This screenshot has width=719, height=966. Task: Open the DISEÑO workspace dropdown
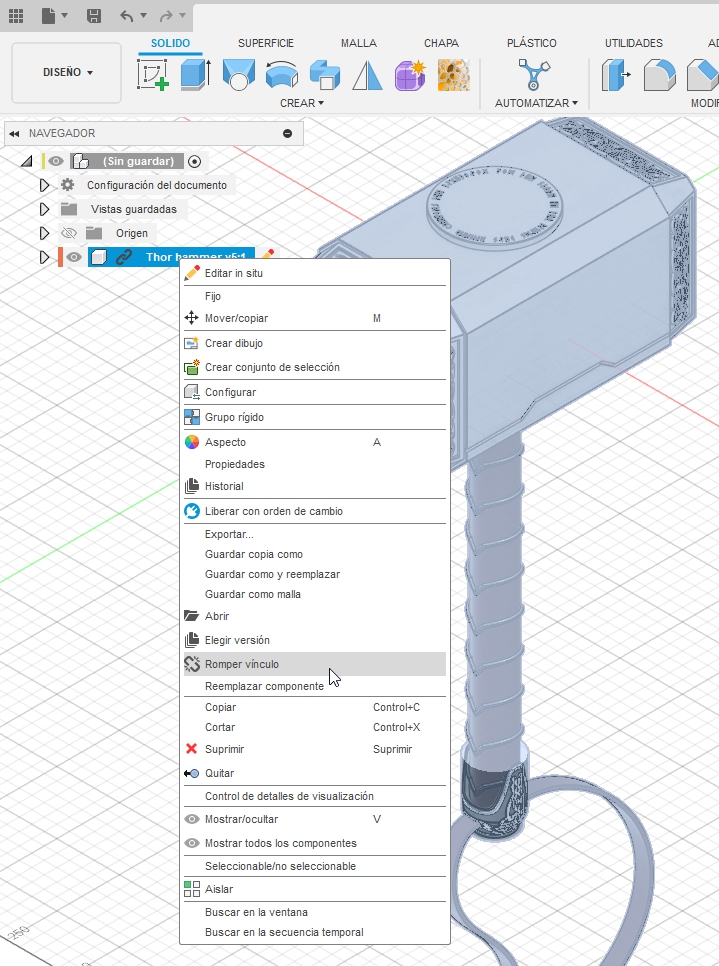[67, 72]
